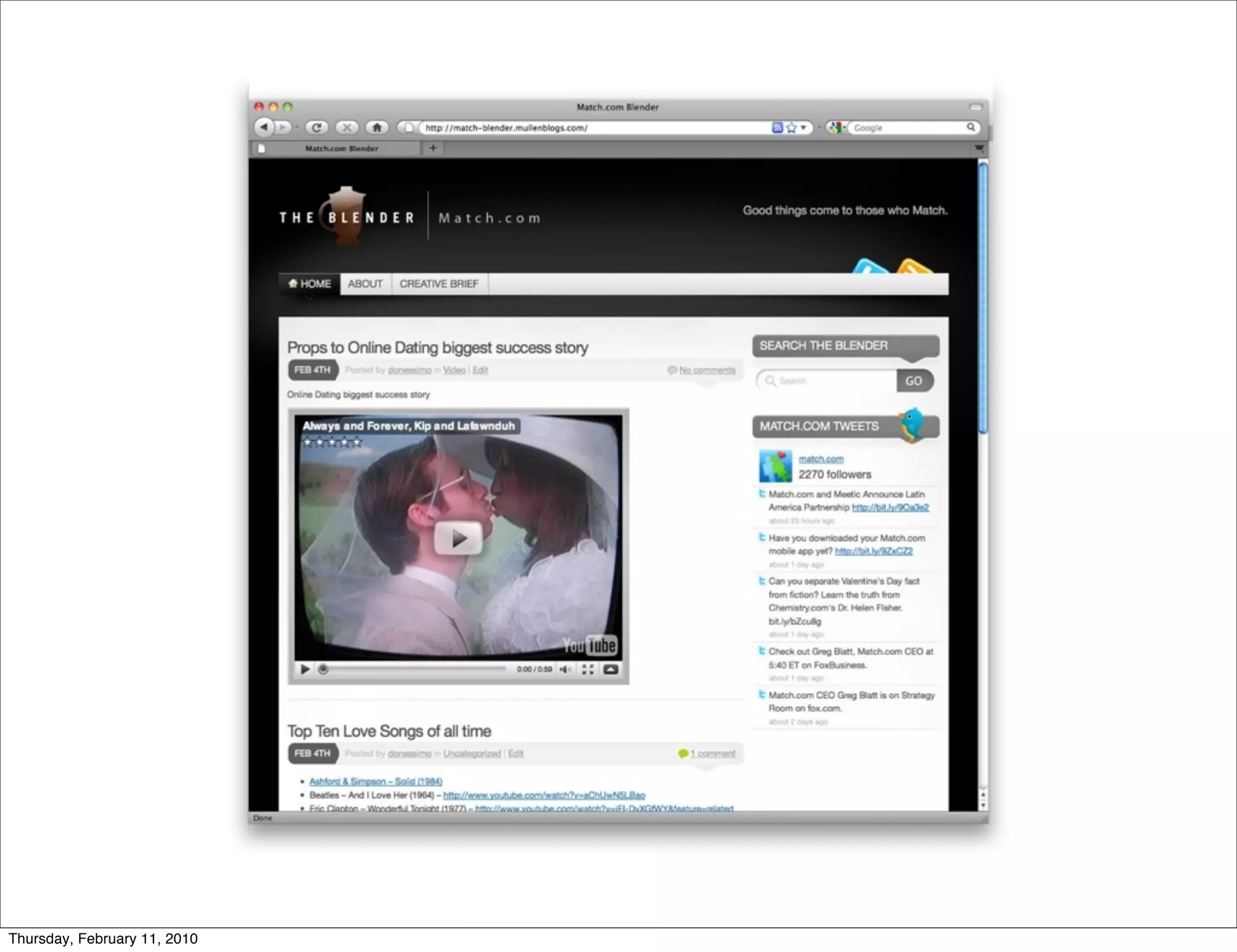Open the search engine dropdown next to Google
This screenshot has width=1237, height=952.
837,127
